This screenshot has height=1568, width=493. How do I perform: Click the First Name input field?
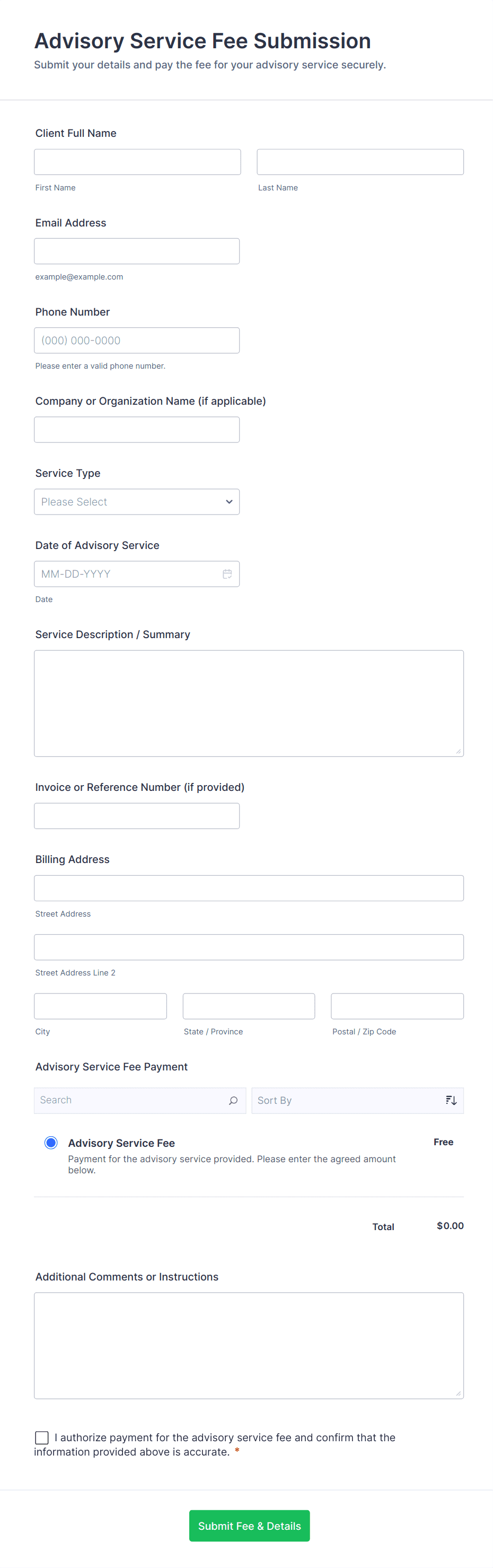click(137, 162)
